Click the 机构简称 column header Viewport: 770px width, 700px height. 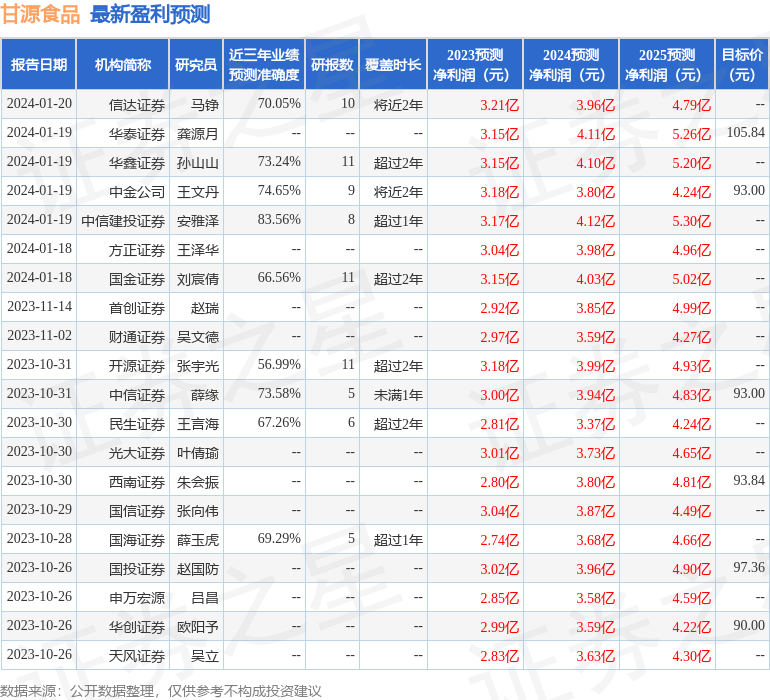coord(123,65)
